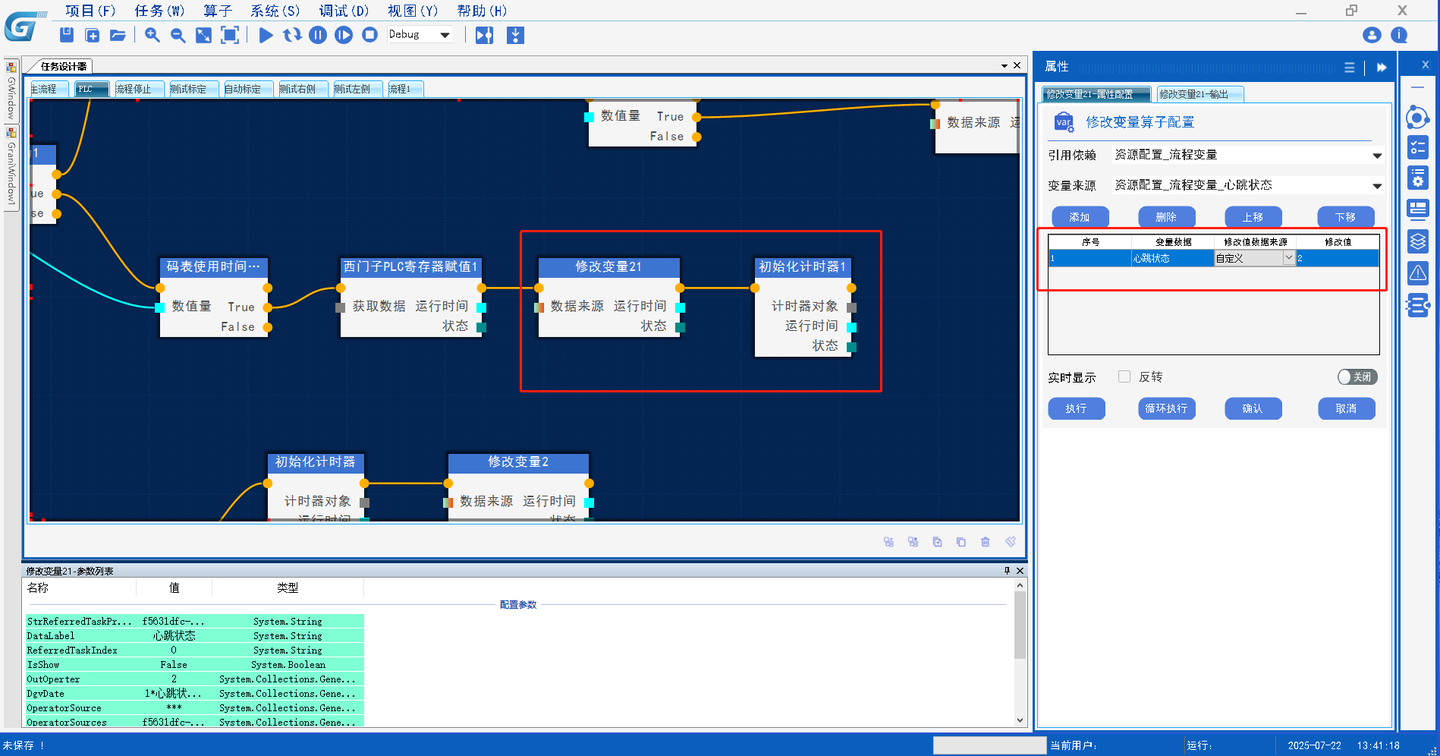Click the loop run refresh icon
The height and width of the screenshot is (756, 1440).
click(x=292, y=35)
